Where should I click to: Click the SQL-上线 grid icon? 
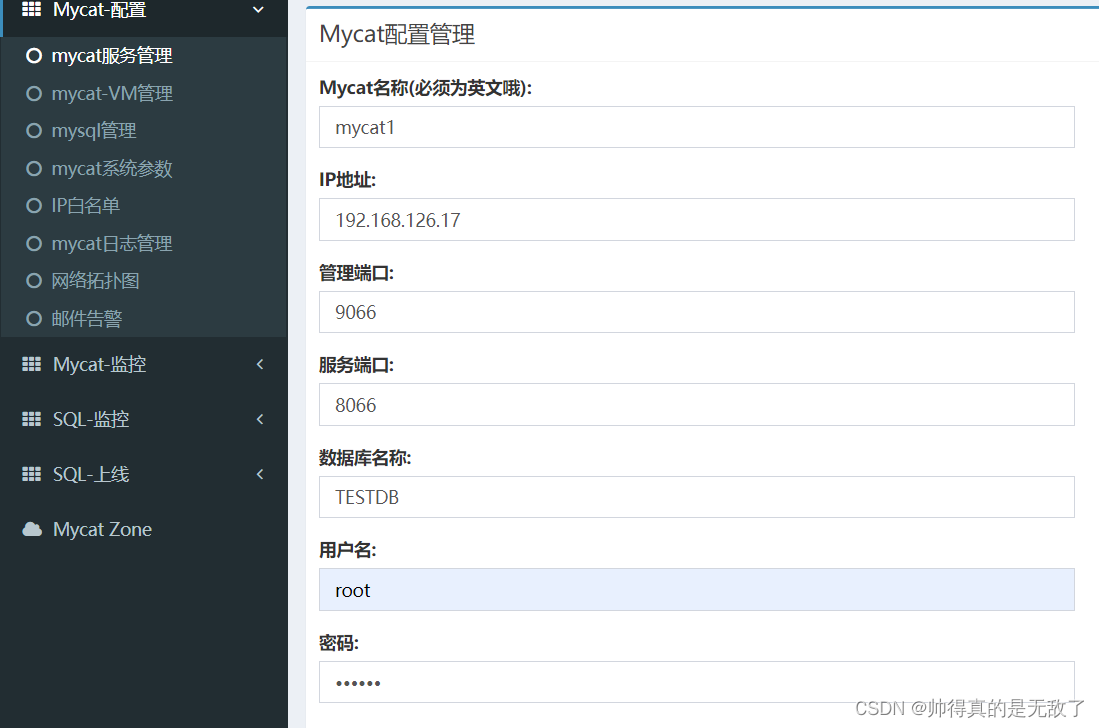click(x=30, y=474)
